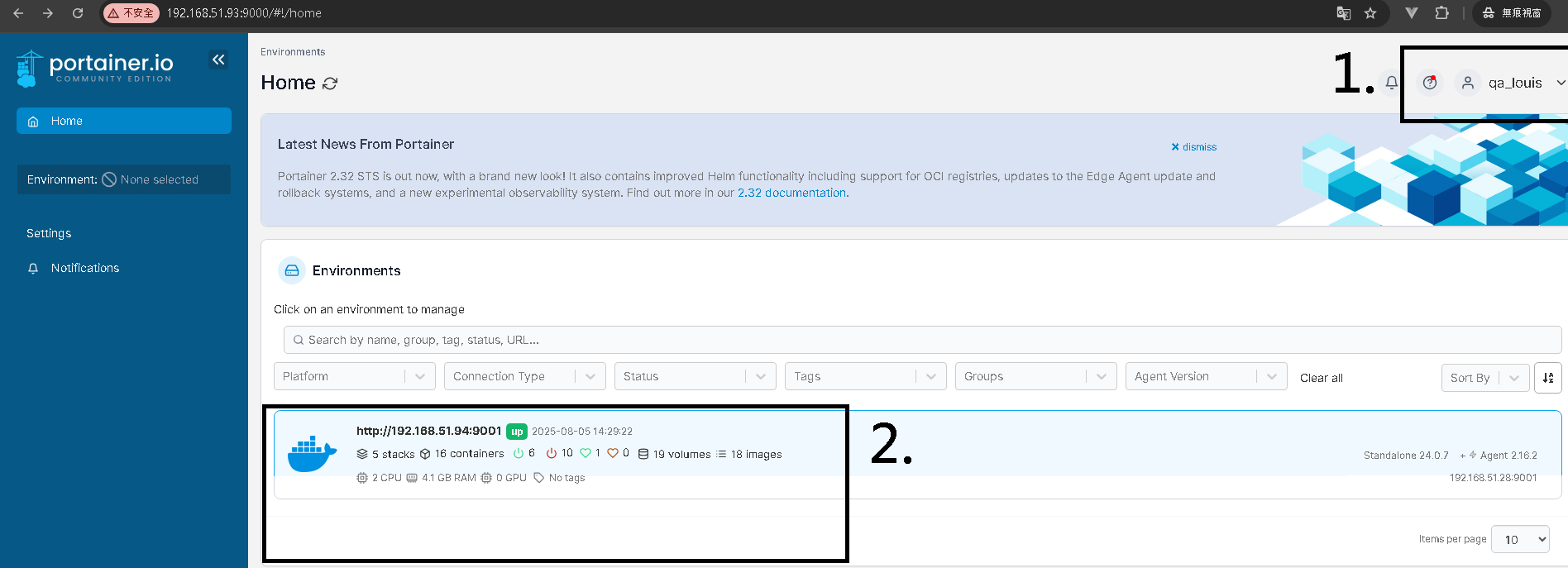Open Notifications in the sidebar
This screenshot has height=568, width=1568.
click(85, 268)
